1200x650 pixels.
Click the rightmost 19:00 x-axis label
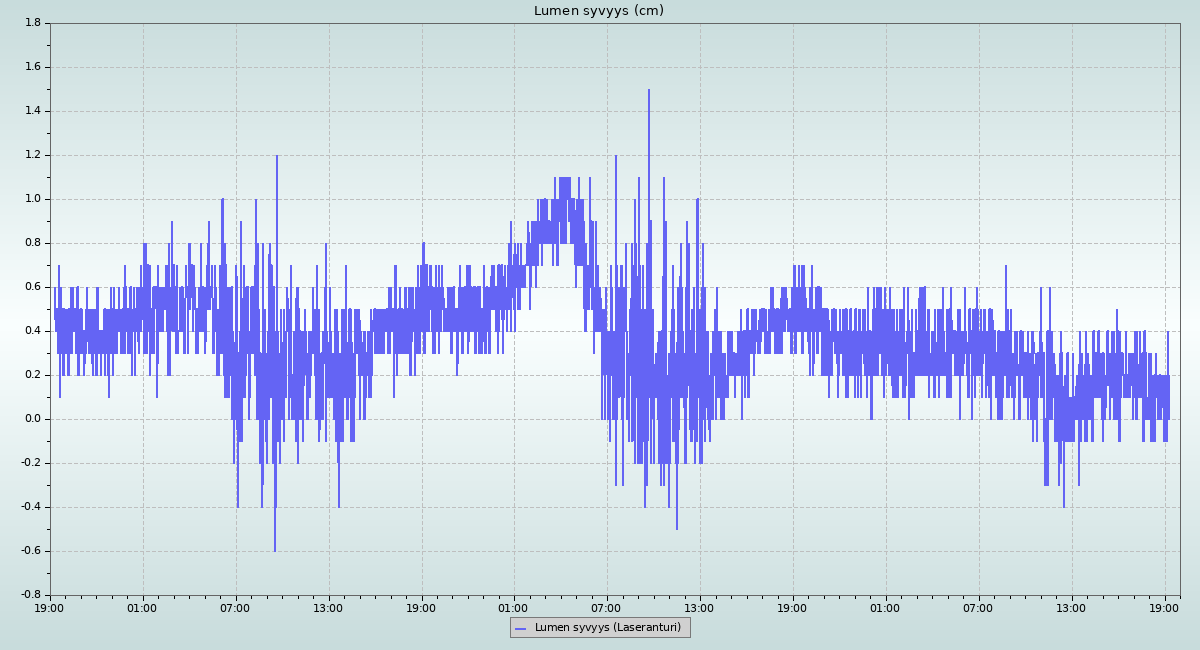tap(1165, 607)
